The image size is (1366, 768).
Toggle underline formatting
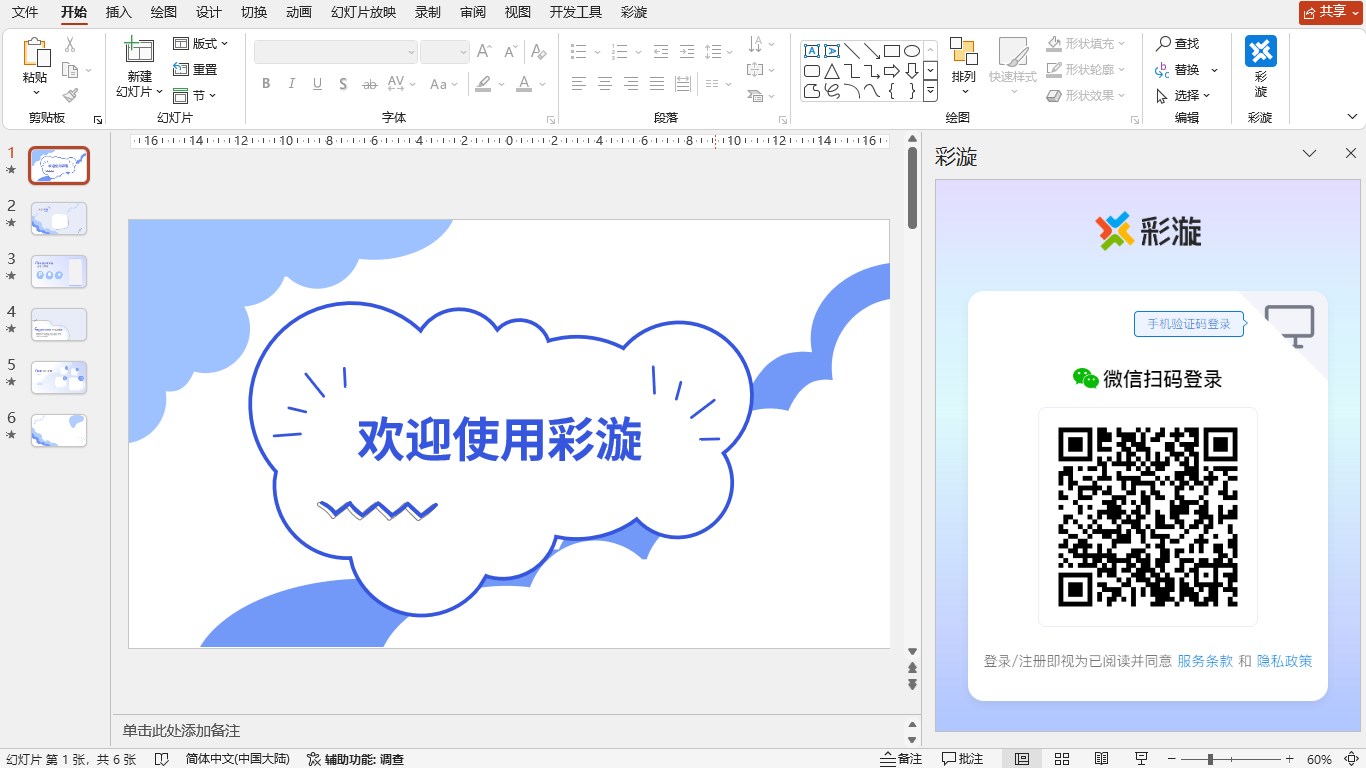pyautogui.click(x=318, y=84)
